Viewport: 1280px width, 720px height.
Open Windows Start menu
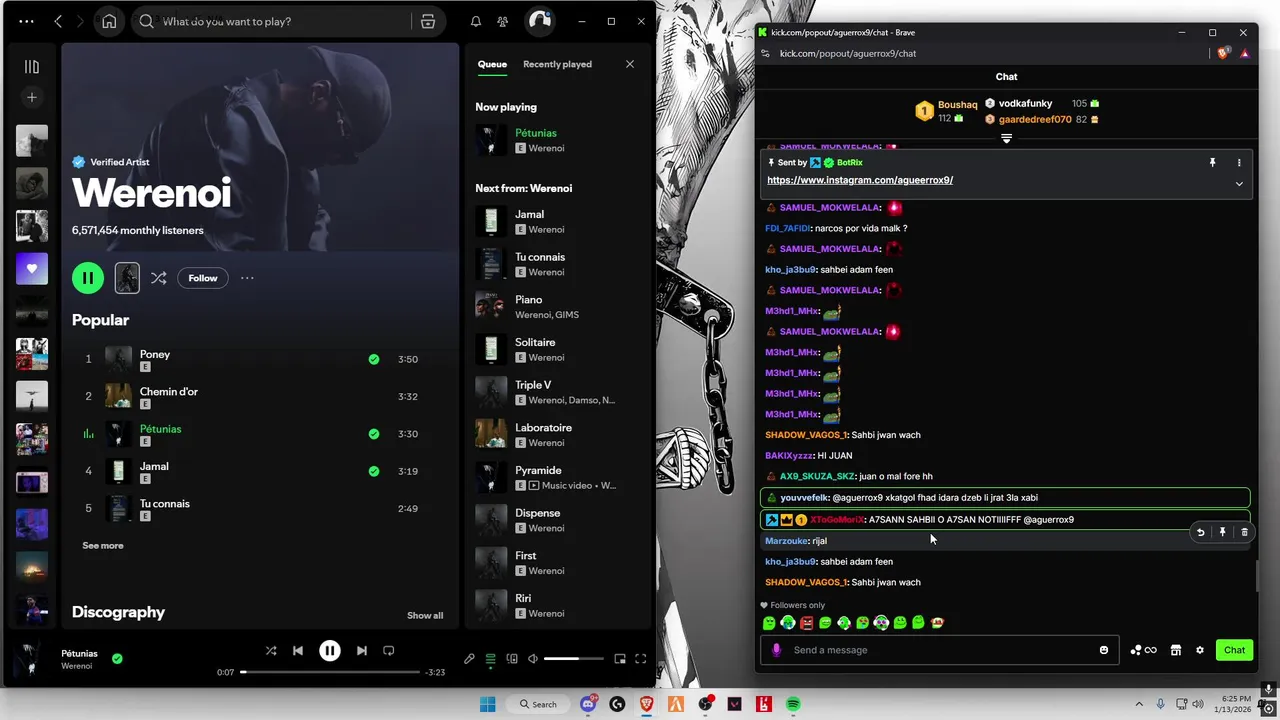point(487,704)
